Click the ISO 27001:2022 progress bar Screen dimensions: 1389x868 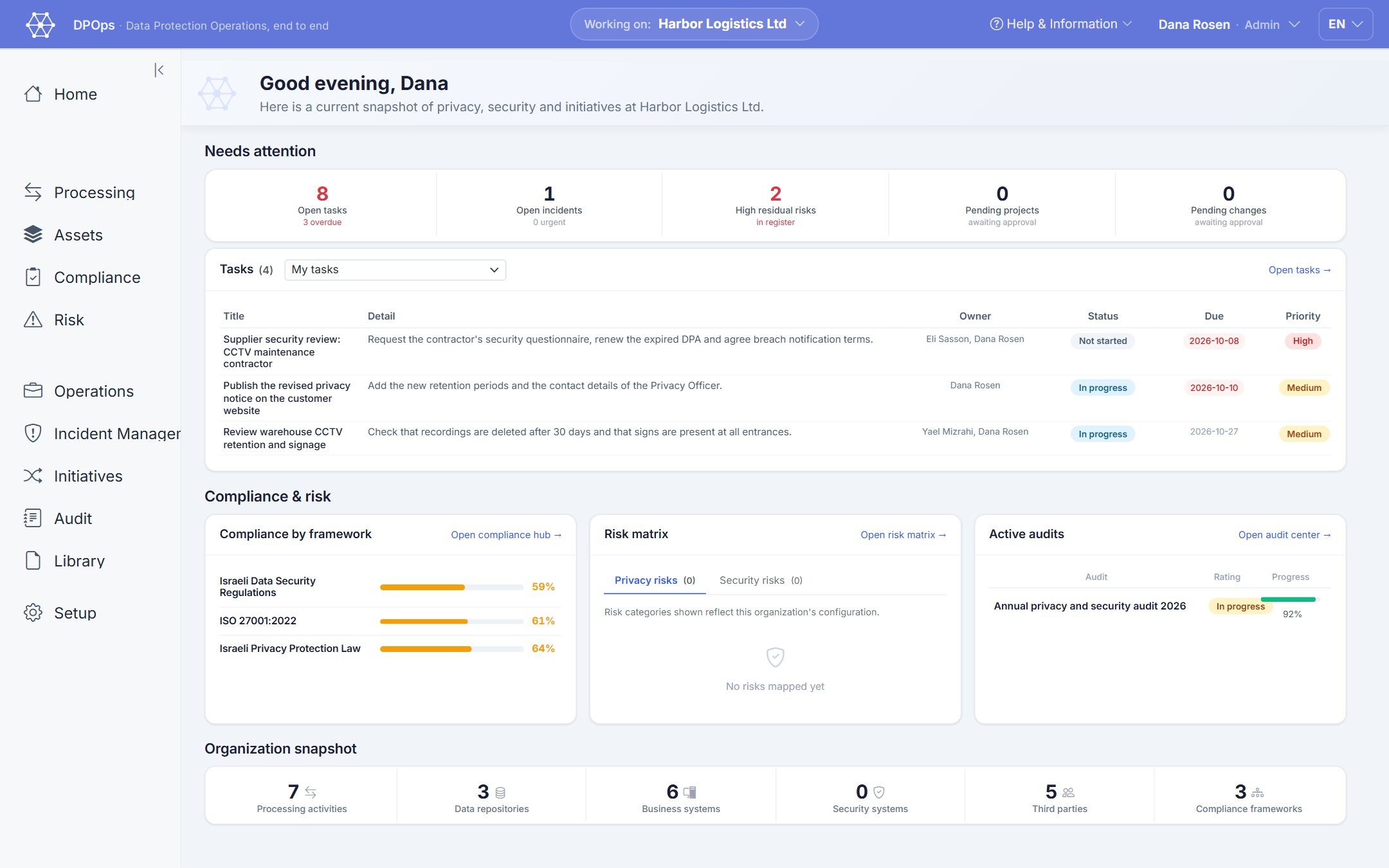tap(451, 621)
